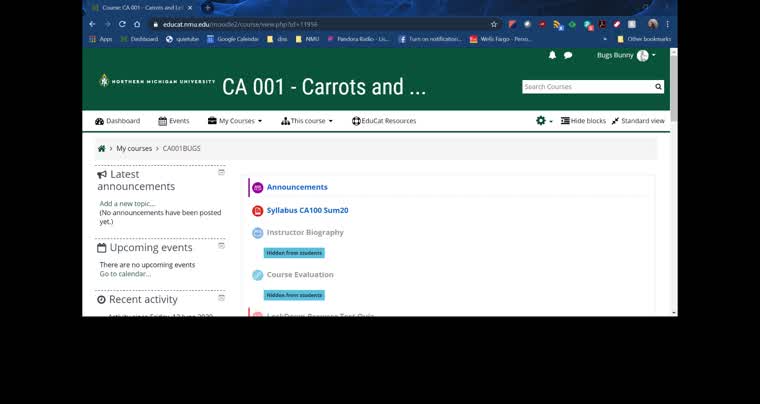This screenshot has height=404, width=760.
Task: Click the Syllabus PDF file icon
Action: tap(257, 210)
